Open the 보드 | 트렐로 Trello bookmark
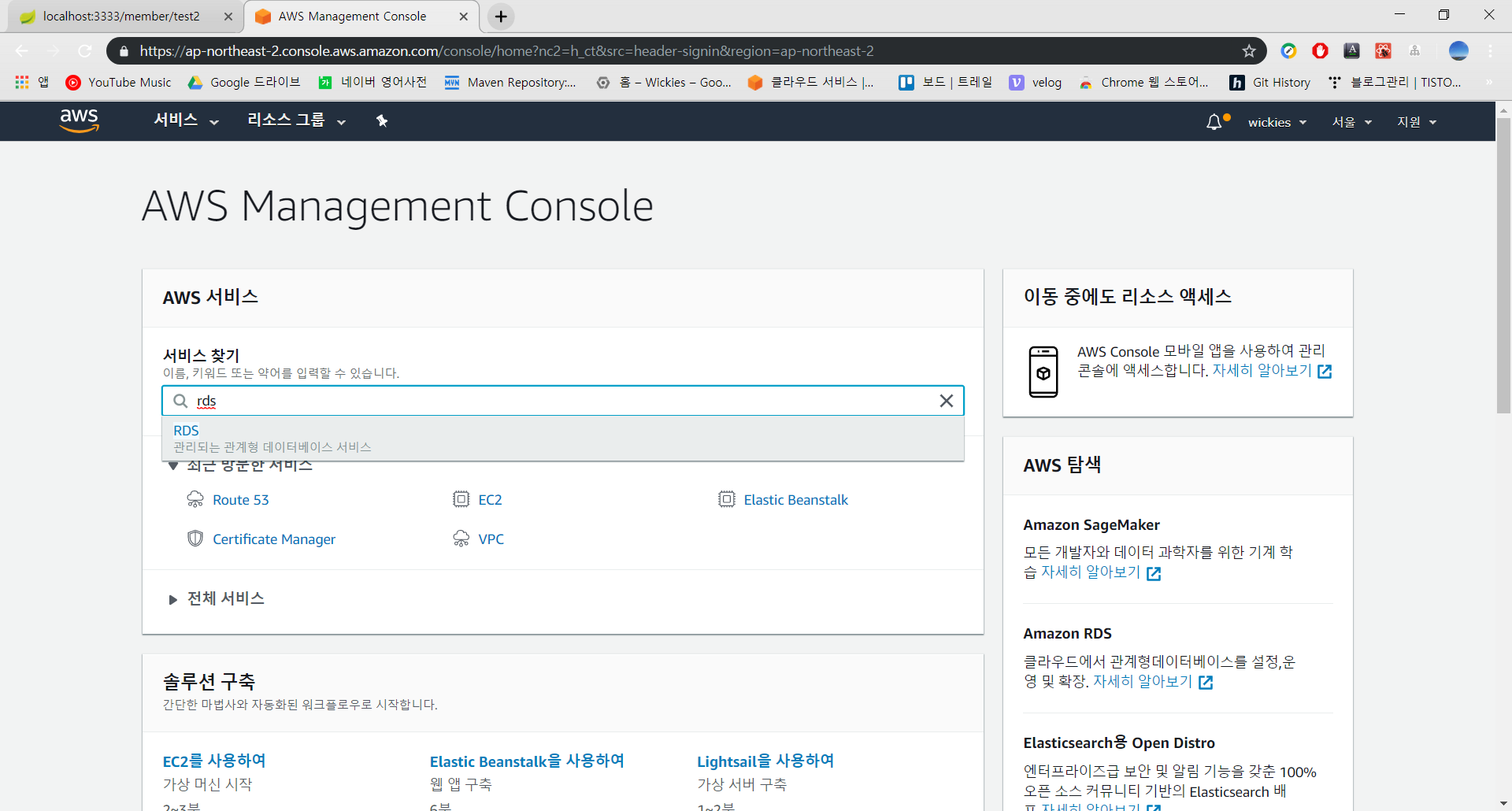Viewport: 1512px width, 811px height. 946,82
